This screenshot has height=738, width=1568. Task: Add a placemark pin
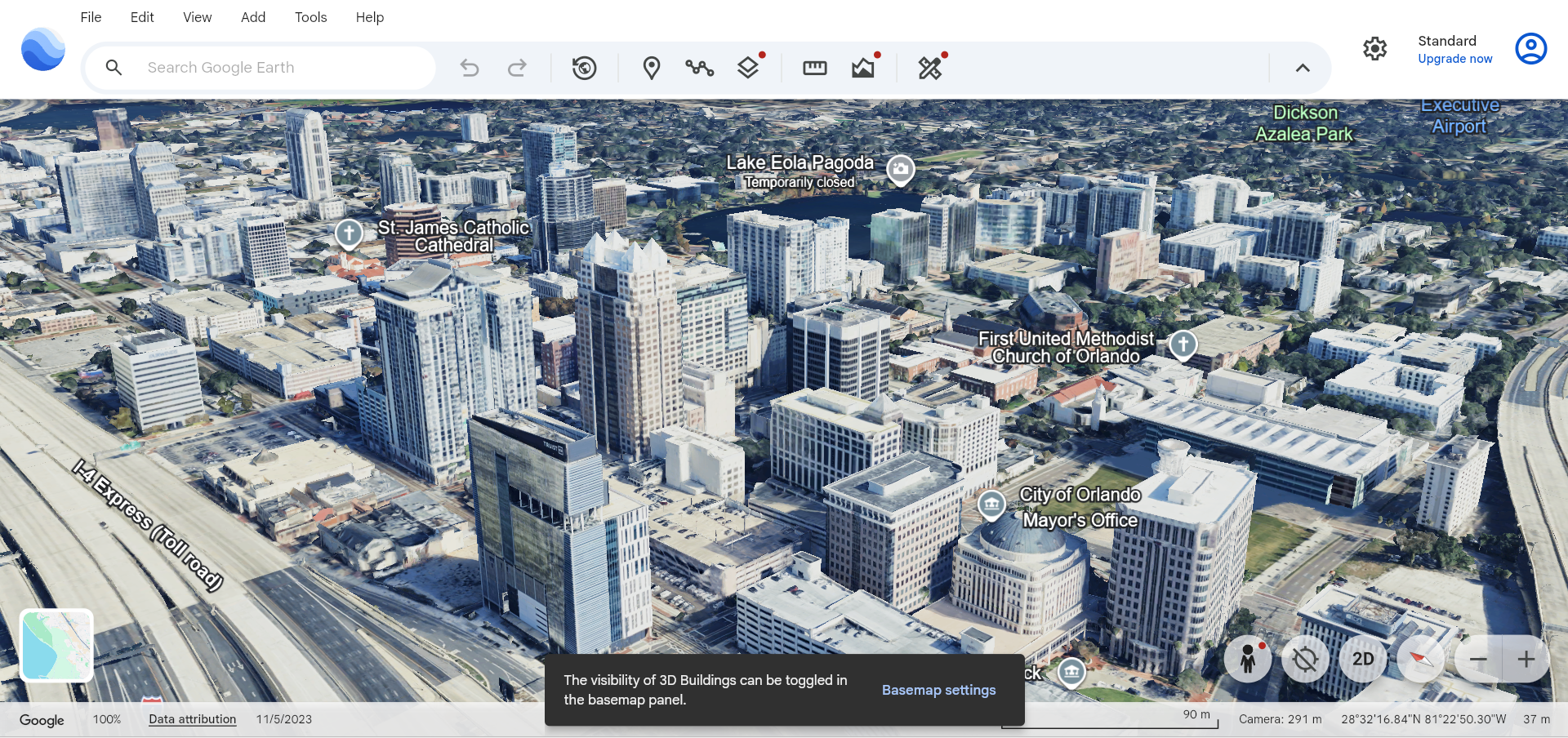point(651,68)
